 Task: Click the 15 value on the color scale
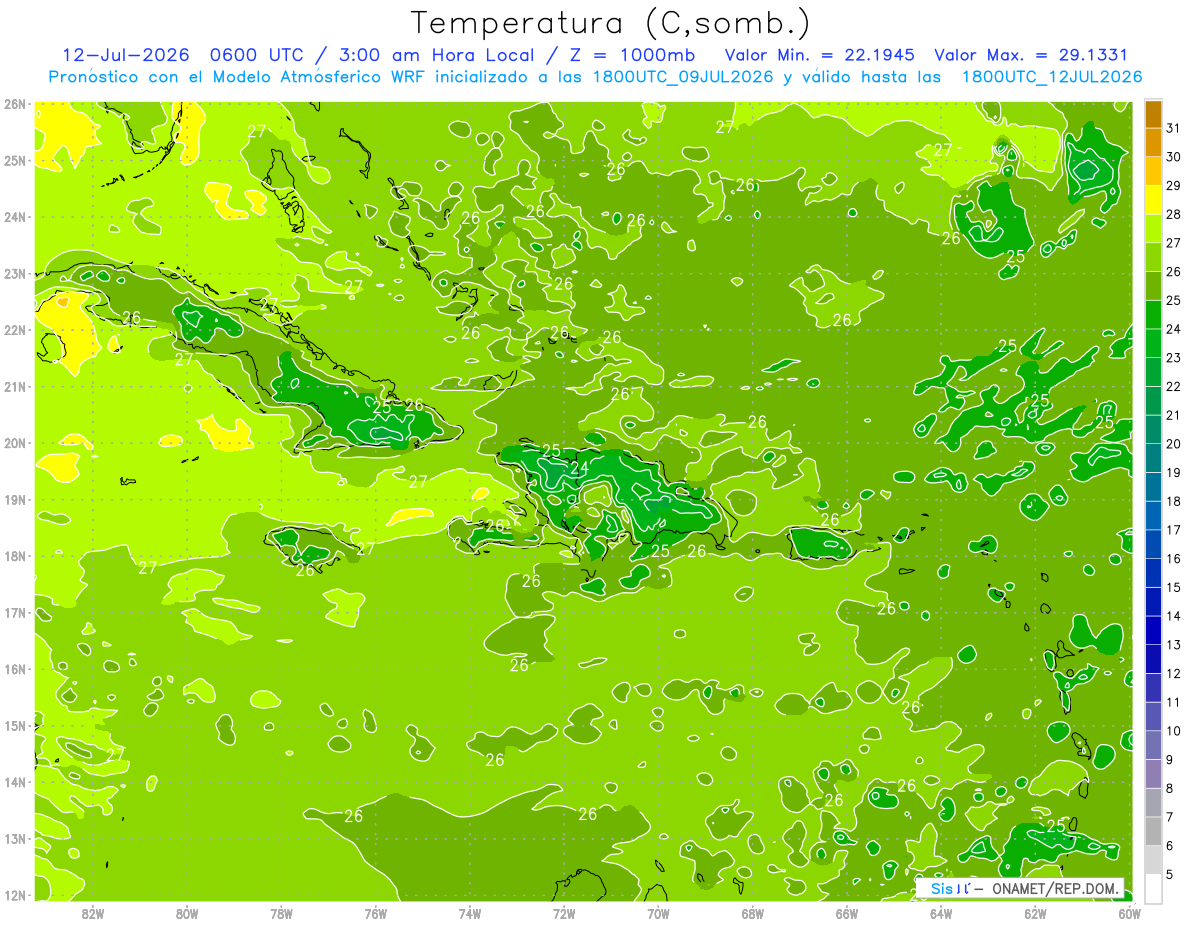coord(1174,587)
